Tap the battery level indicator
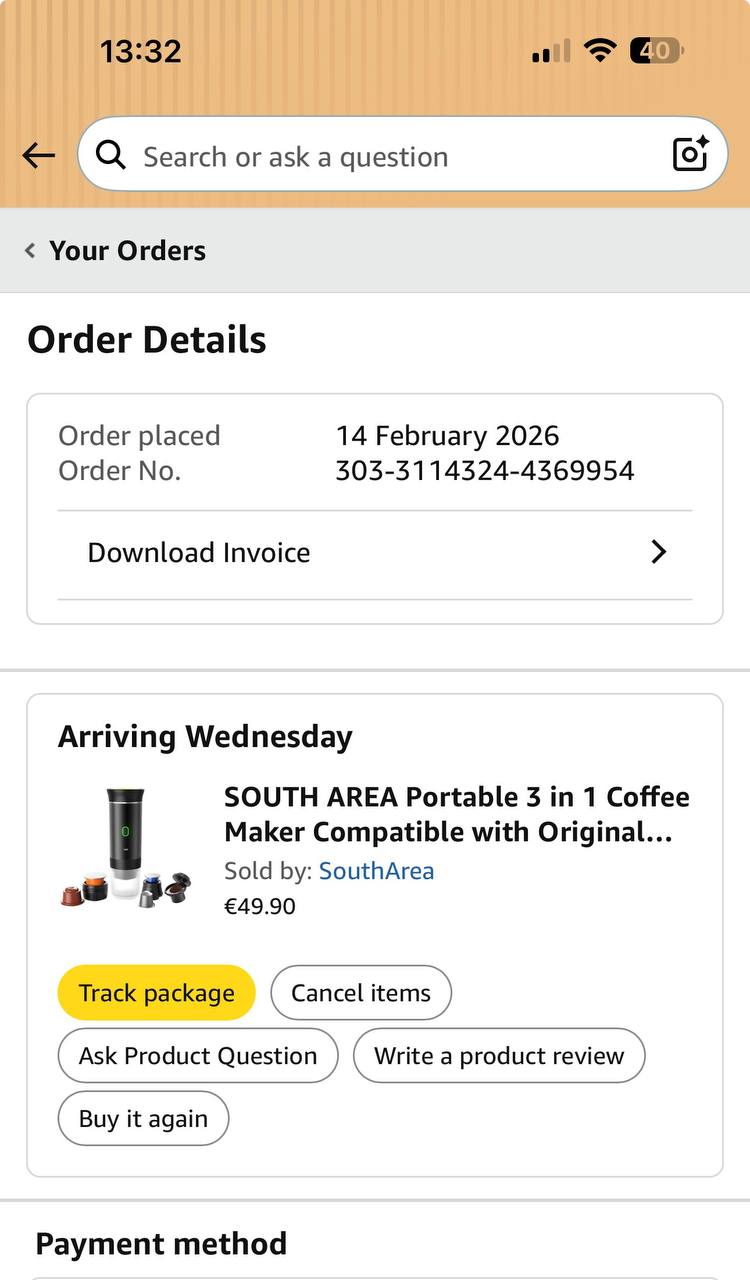 [x=656, y=50]
